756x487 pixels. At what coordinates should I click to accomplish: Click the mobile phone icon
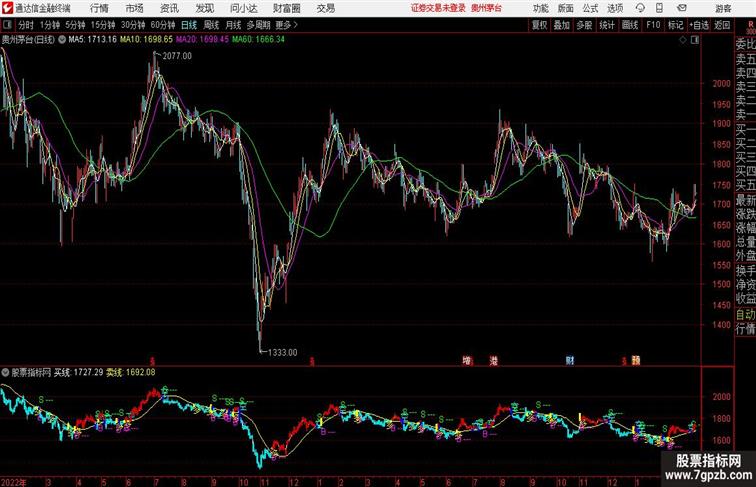[x=660, y=8]
